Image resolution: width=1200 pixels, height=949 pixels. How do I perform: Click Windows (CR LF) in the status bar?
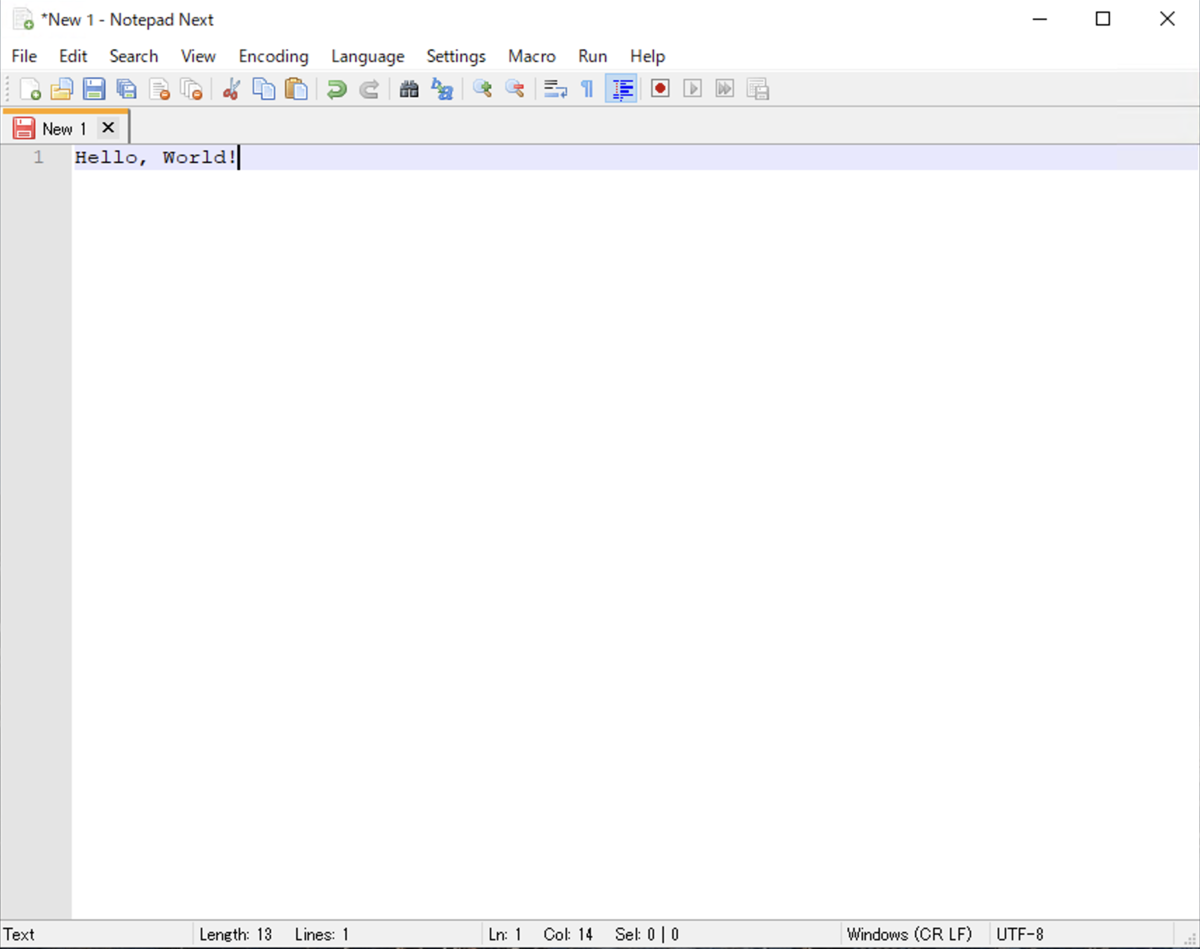[x=910, y=933]
